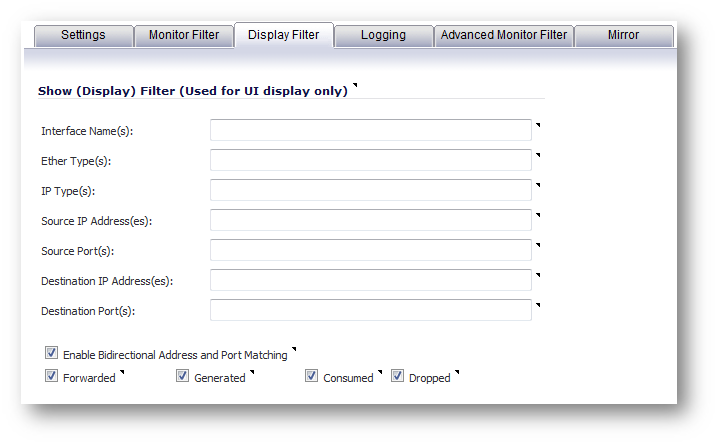Click tooltip triangle beside IP Type(s) field
719x446 pixels.
(538, 185)
